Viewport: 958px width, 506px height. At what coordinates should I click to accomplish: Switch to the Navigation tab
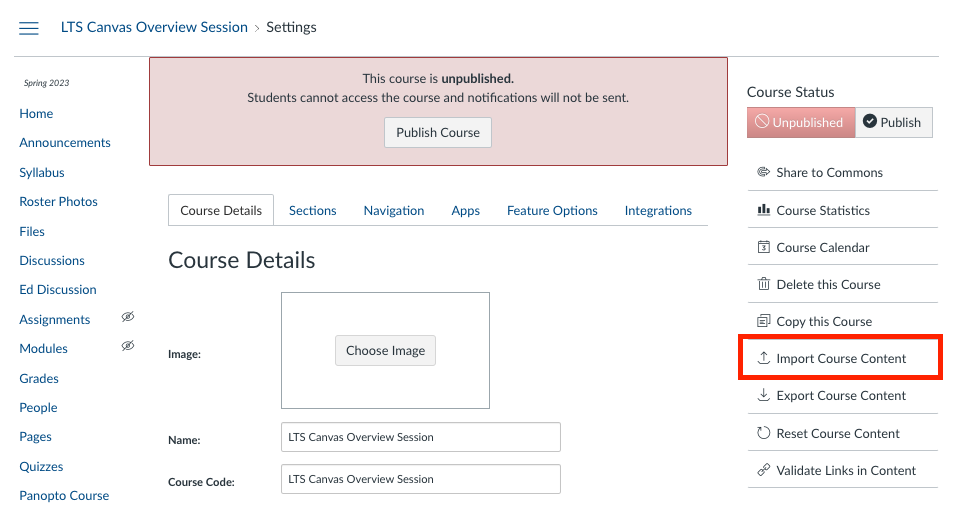[394, 211]
